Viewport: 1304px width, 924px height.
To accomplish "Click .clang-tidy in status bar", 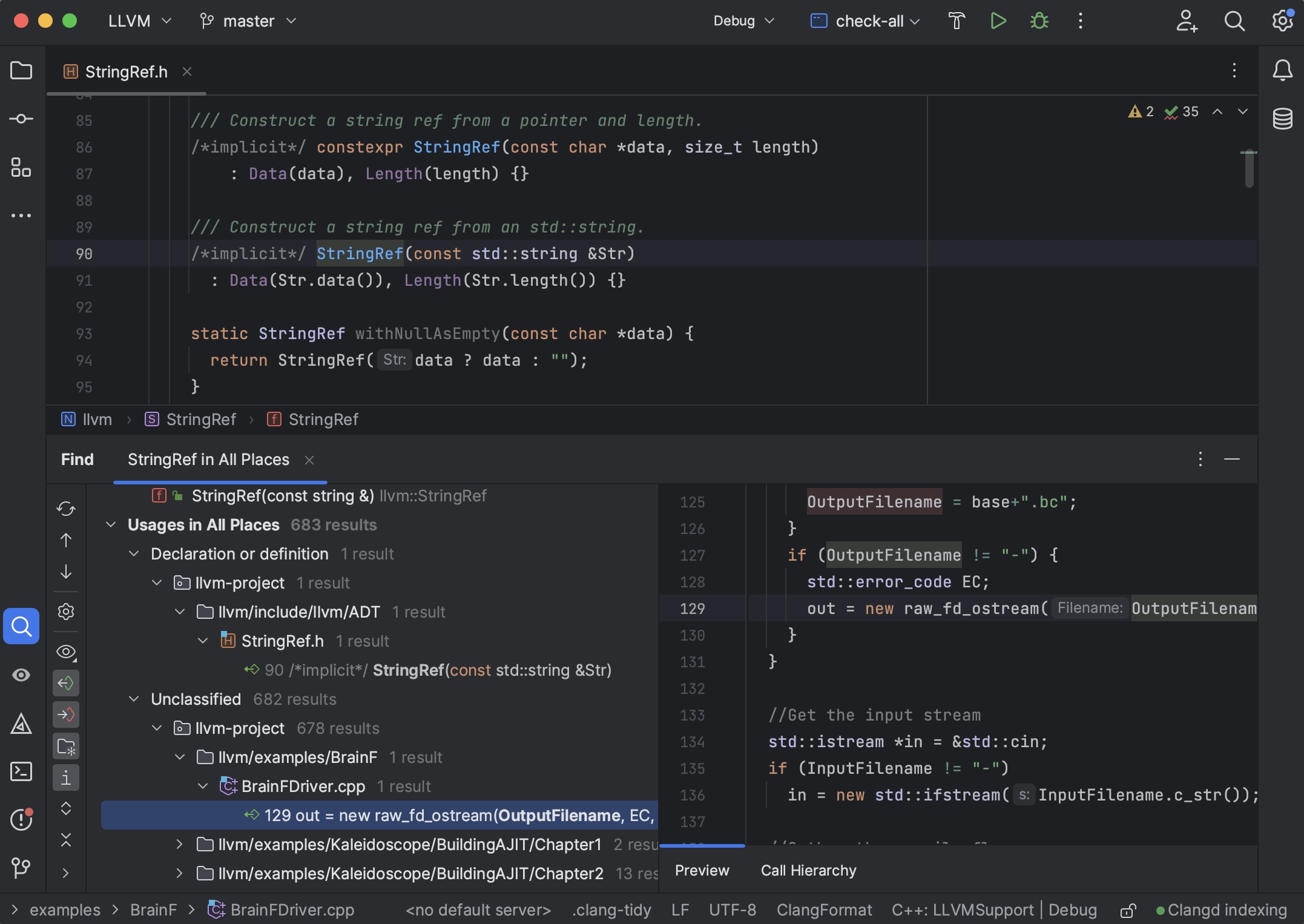I will [x=611, y=910].
